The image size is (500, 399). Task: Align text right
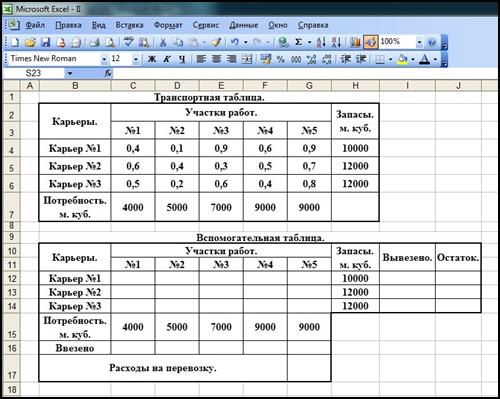click(231, 59)
